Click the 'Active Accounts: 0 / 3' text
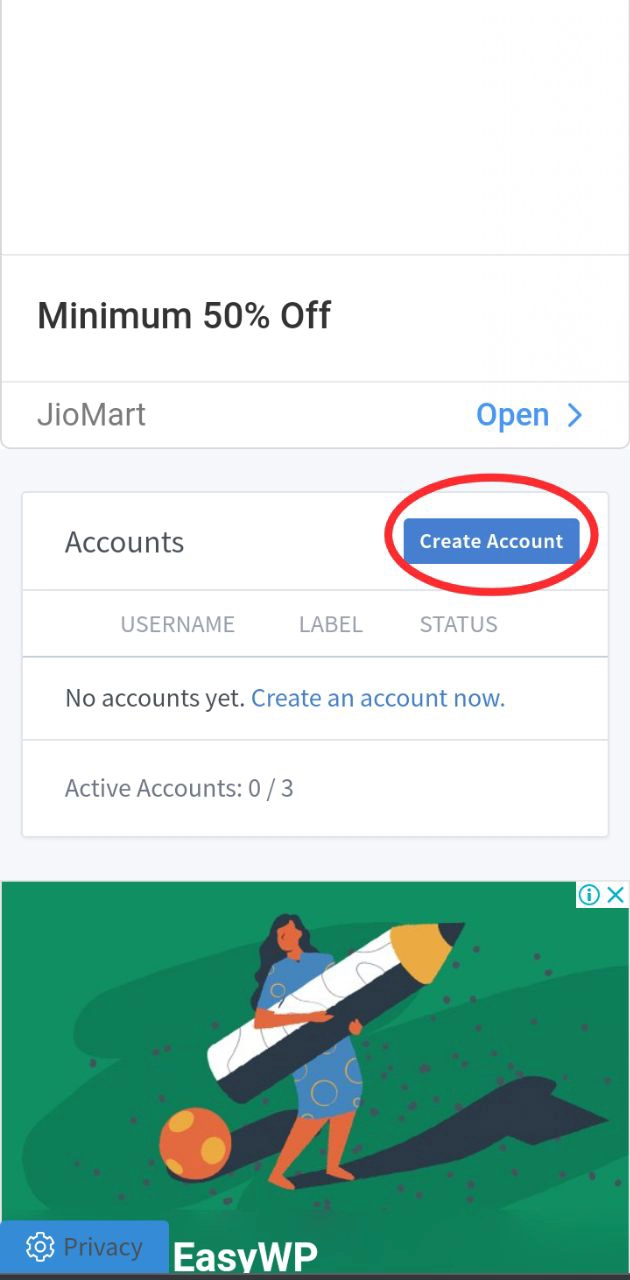 click(179, 788)
